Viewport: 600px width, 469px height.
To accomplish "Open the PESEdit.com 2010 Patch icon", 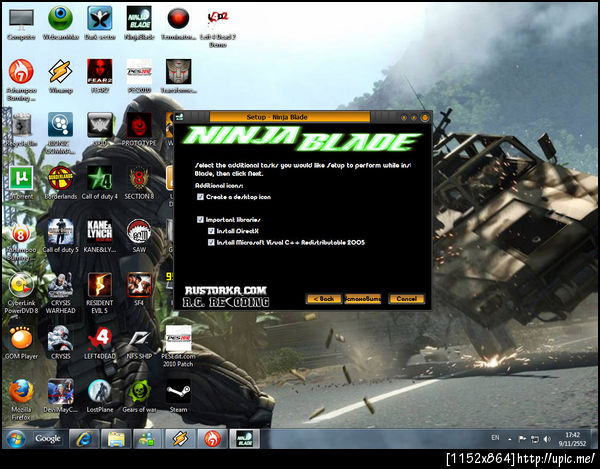I will (x=178, y=347).
